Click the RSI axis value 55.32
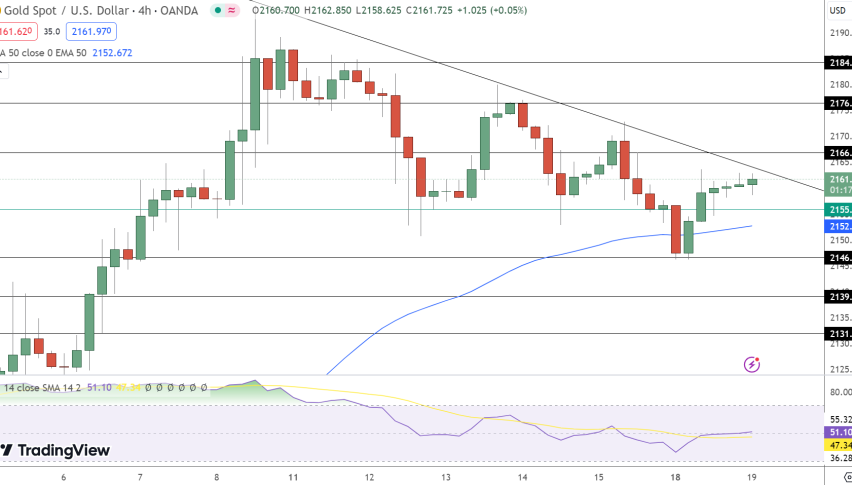Image resolution: width=852 pixels, height=485 pixels. point(841,419)
